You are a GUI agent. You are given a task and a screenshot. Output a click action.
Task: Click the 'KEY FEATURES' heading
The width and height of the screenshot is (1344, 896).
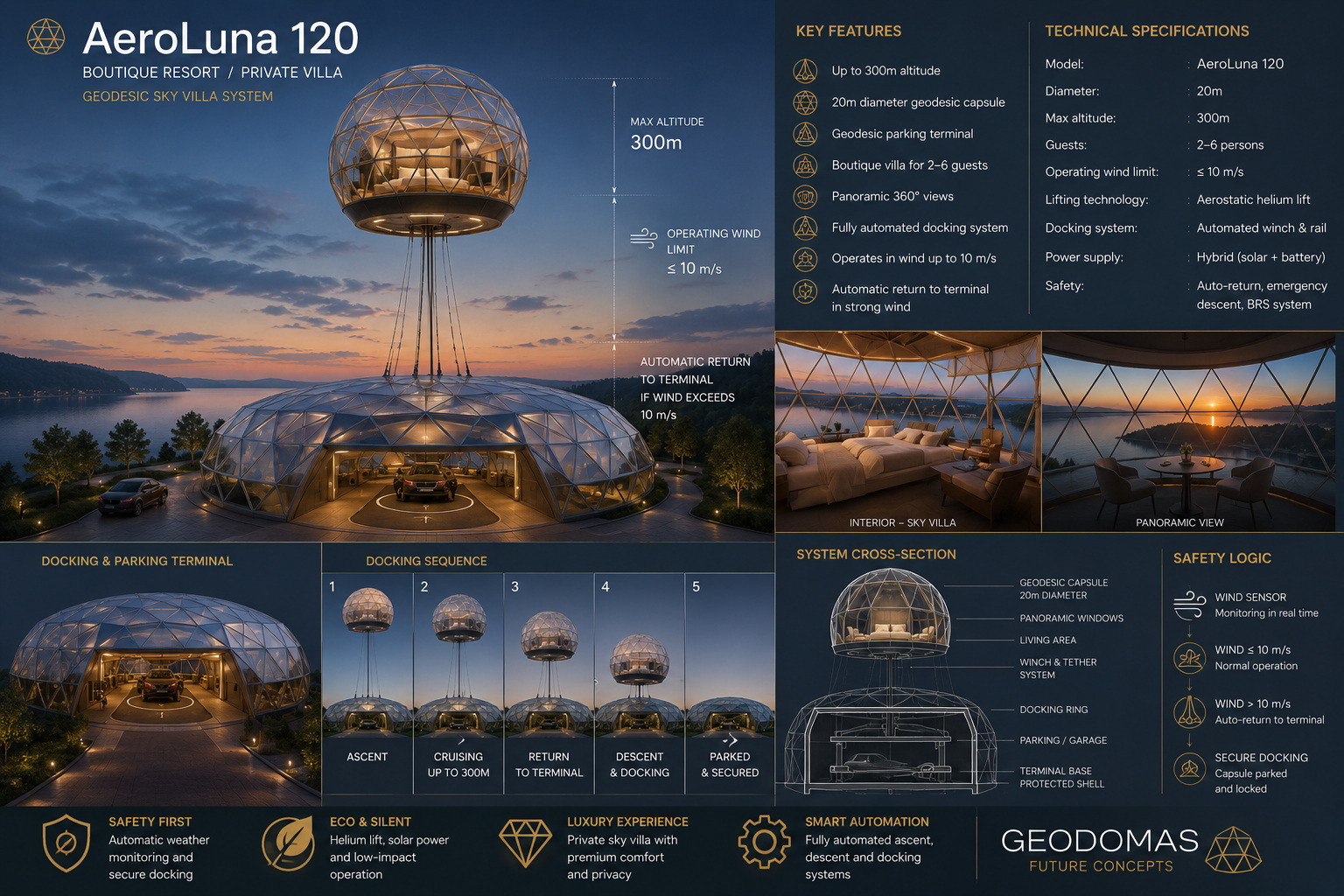pyautogui.click(x=849, y=31)
